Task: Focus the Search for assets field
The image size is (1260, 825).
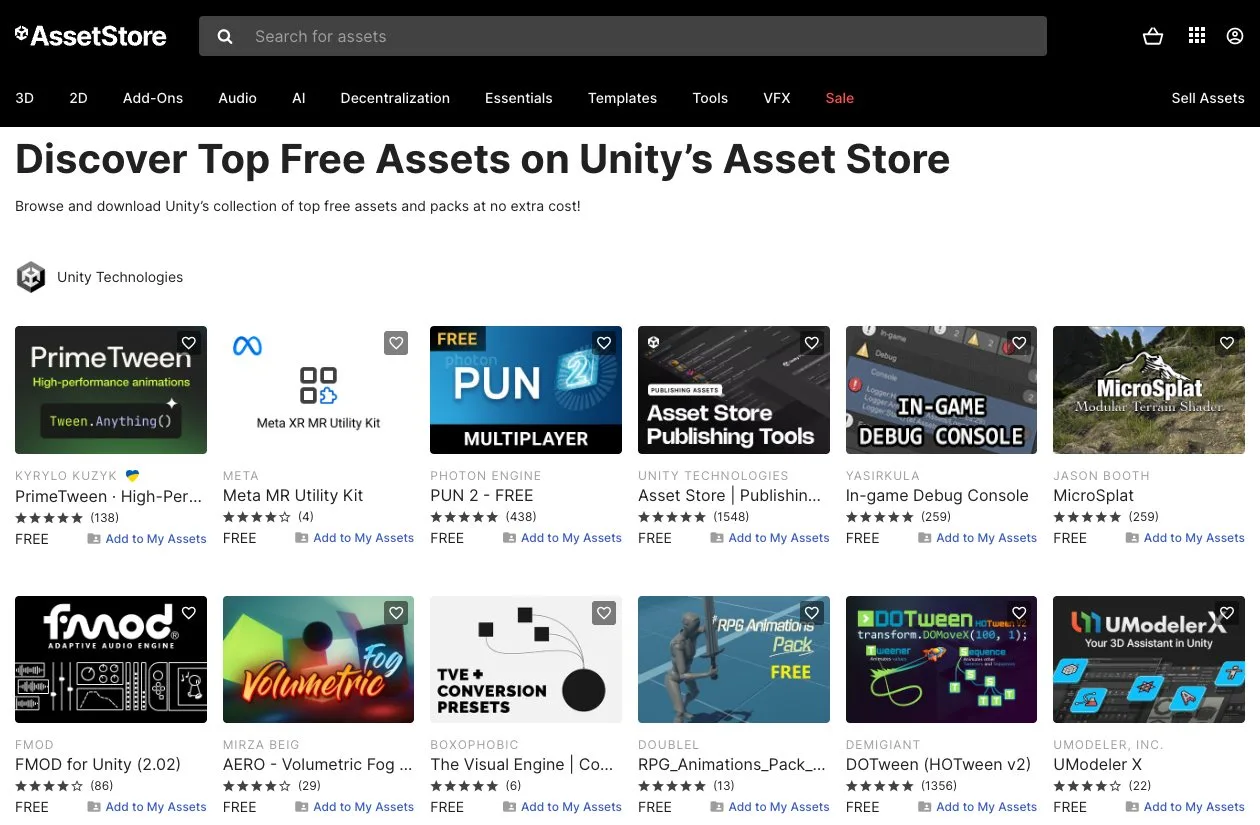Action: point(623,36)
